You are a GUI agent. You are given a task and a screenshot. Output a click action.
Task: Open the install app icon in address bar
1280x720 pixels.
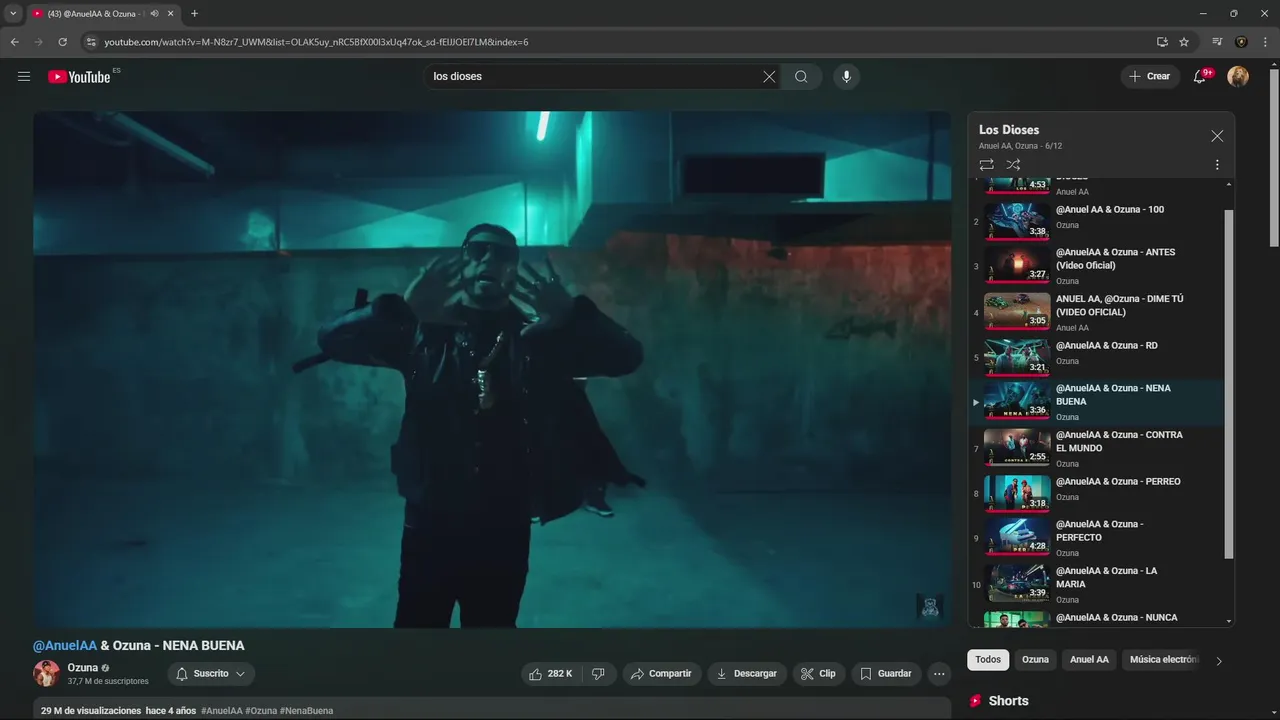point(1162,42)
